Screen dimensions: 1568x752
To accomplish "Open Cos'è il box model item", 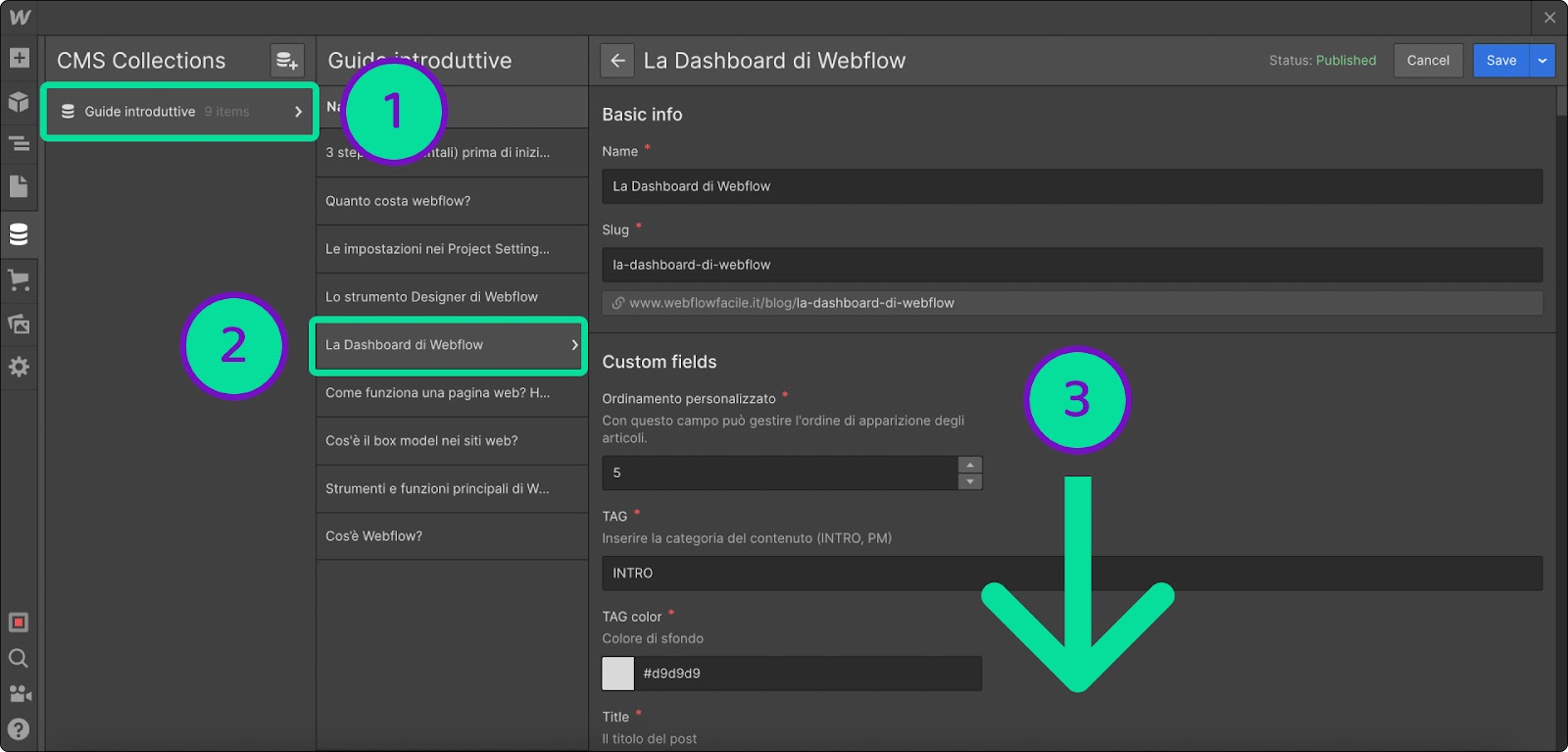I will click(452, 441).
